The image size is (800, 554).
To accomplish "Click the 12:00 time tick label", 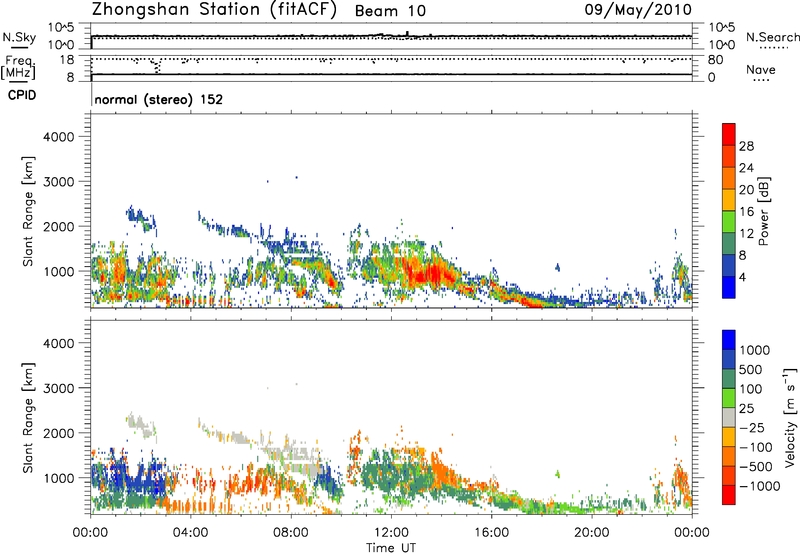I will 391,533.
